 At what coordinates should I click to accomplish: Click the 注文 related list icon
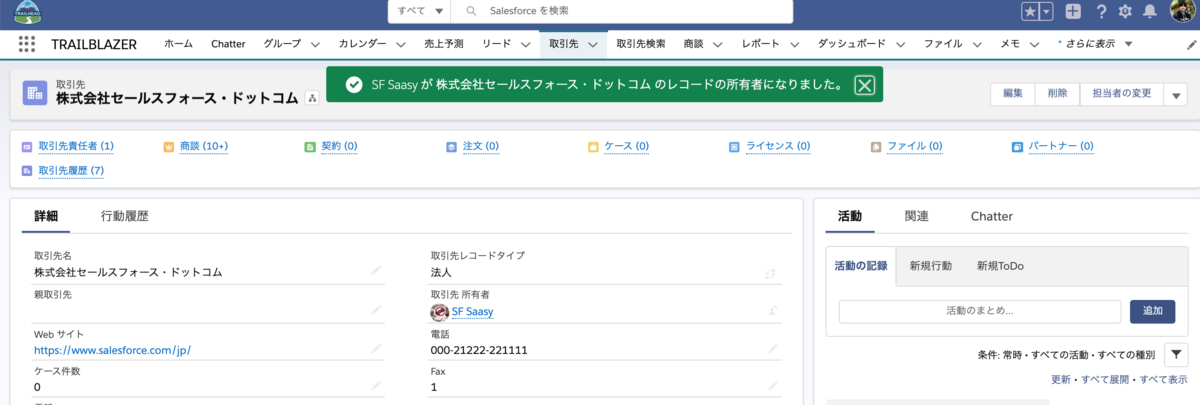[x=452, y=147]
